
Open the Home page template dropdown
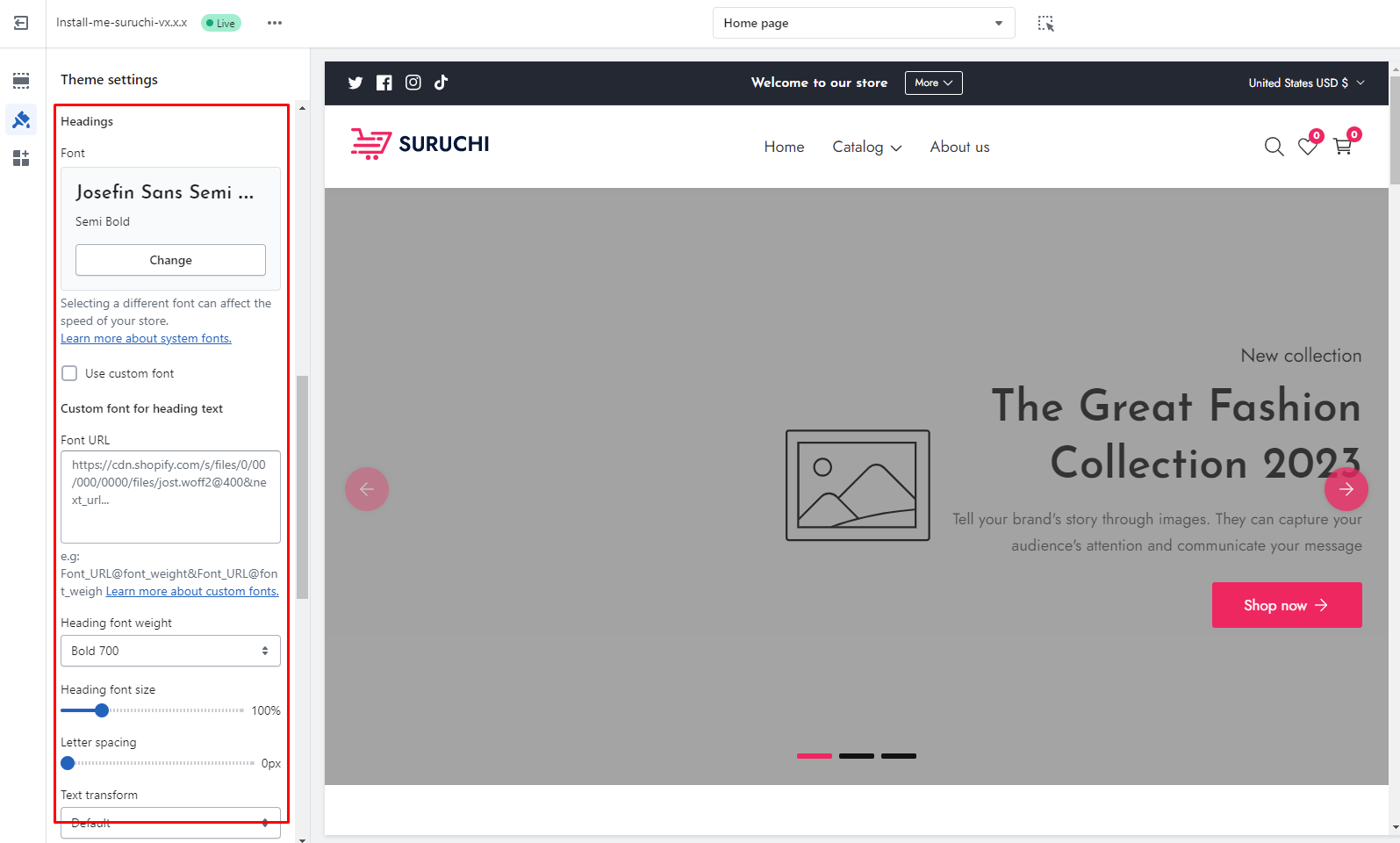coord(863,23)
